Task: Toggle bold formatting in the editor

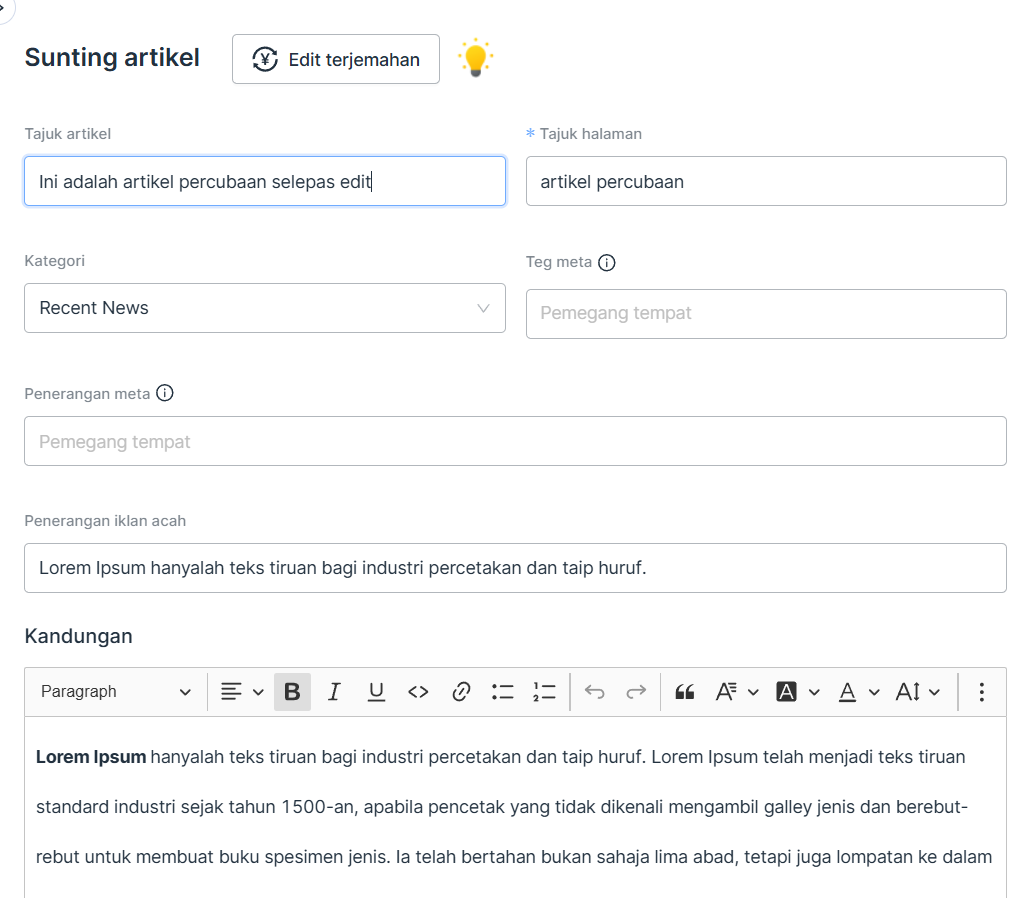Action: tap(292, 692)
